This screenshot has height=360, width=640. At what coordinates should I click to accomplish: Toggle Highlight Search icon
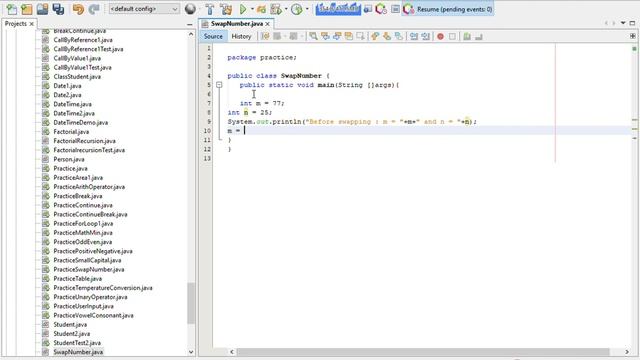349,36
